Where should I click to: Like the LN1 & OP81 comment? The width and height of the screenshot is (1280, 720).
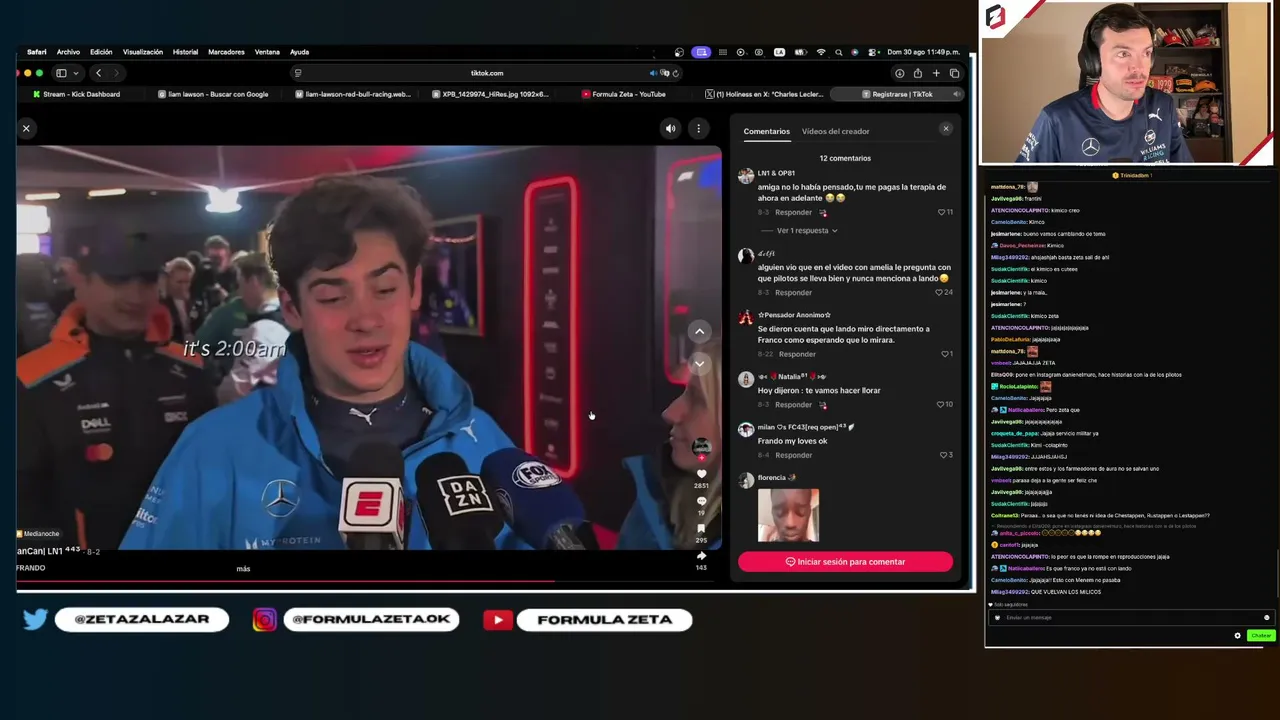(x=941, y=212)
